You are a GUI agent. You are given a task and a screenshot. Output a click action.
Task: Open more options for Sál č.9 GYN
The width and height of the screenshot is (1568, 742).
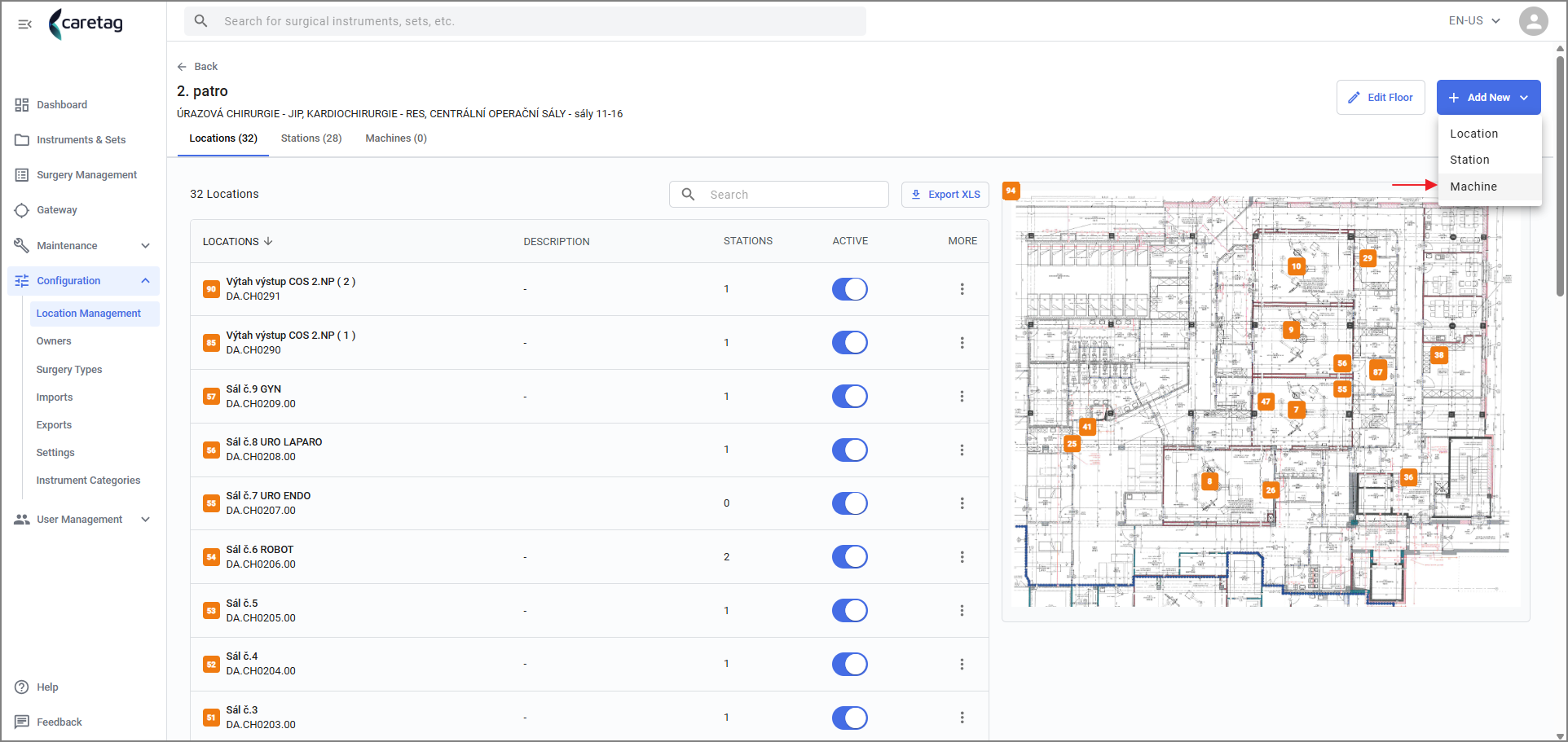coord(962,397)
